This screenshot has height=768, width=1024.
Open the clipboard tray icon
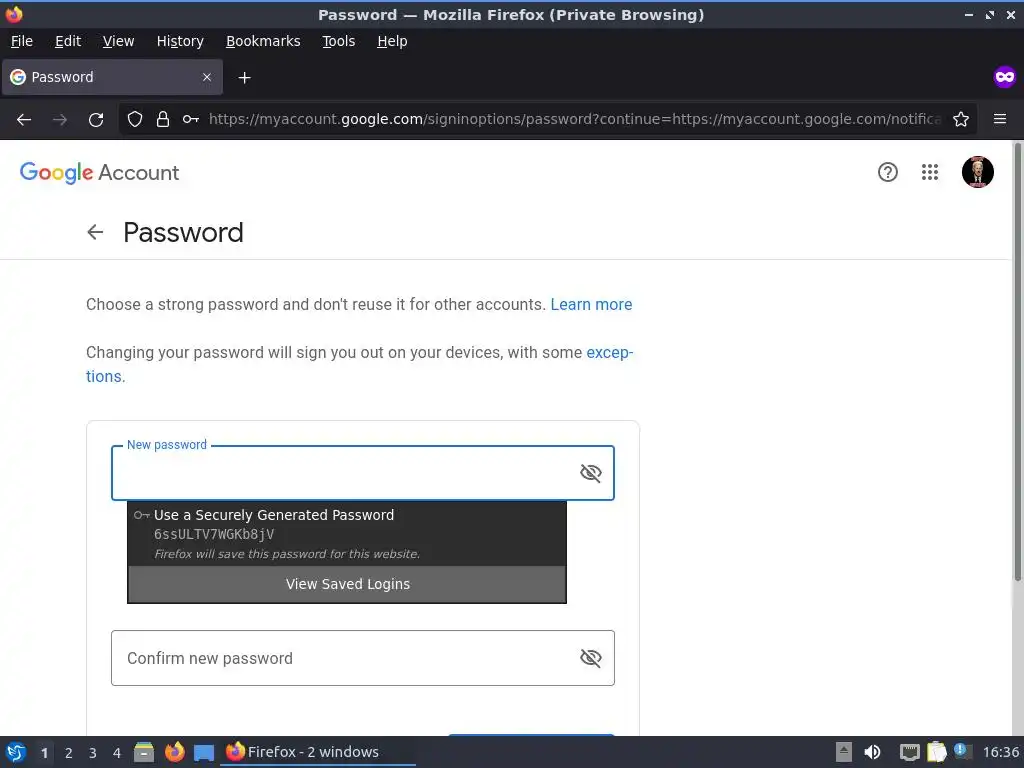936,752
